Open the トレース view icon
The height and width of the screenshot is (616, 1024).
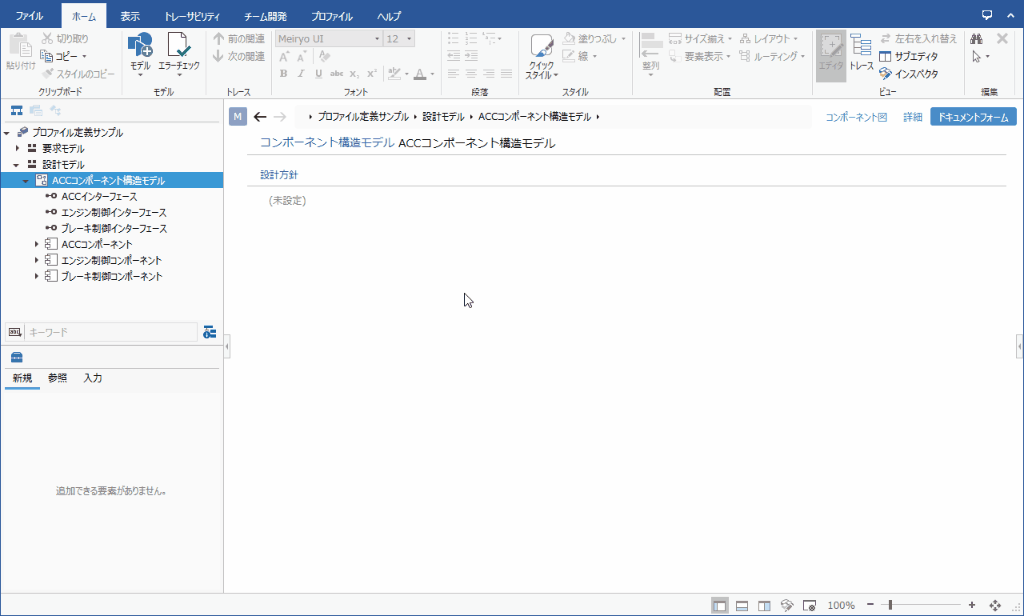(x=861, y=53)
